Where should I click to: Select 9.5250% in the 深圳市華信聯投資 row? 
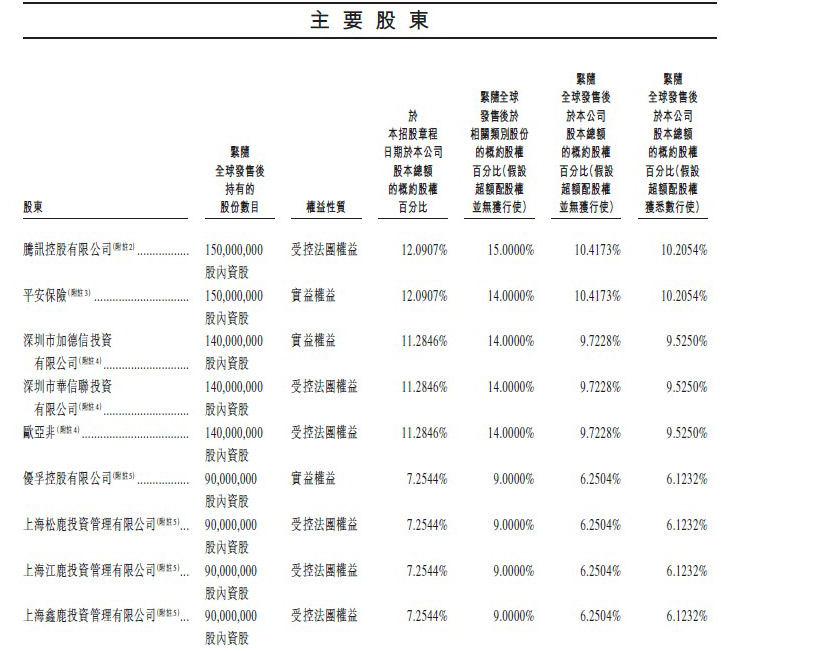687,387
